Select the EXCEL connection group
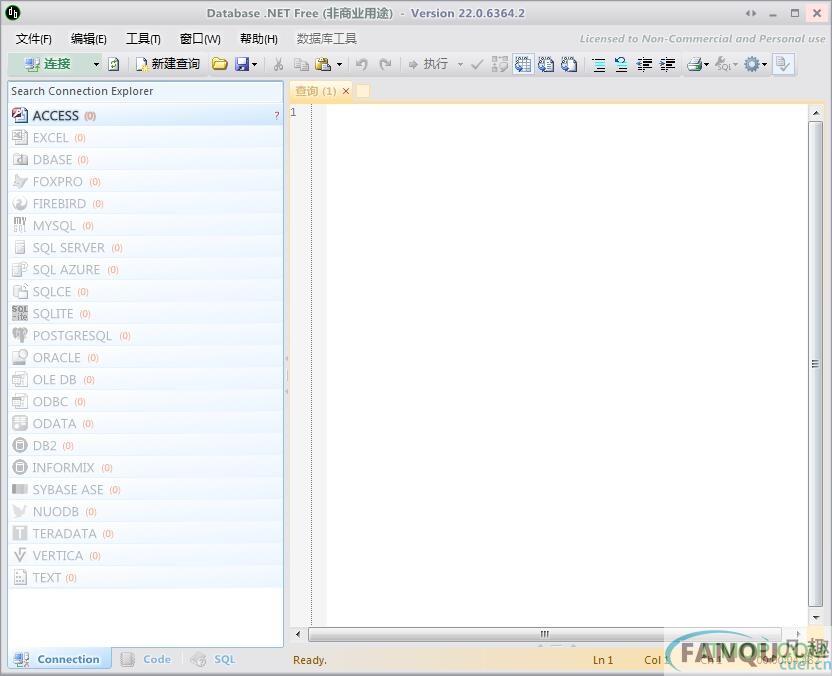 [145, 138]
